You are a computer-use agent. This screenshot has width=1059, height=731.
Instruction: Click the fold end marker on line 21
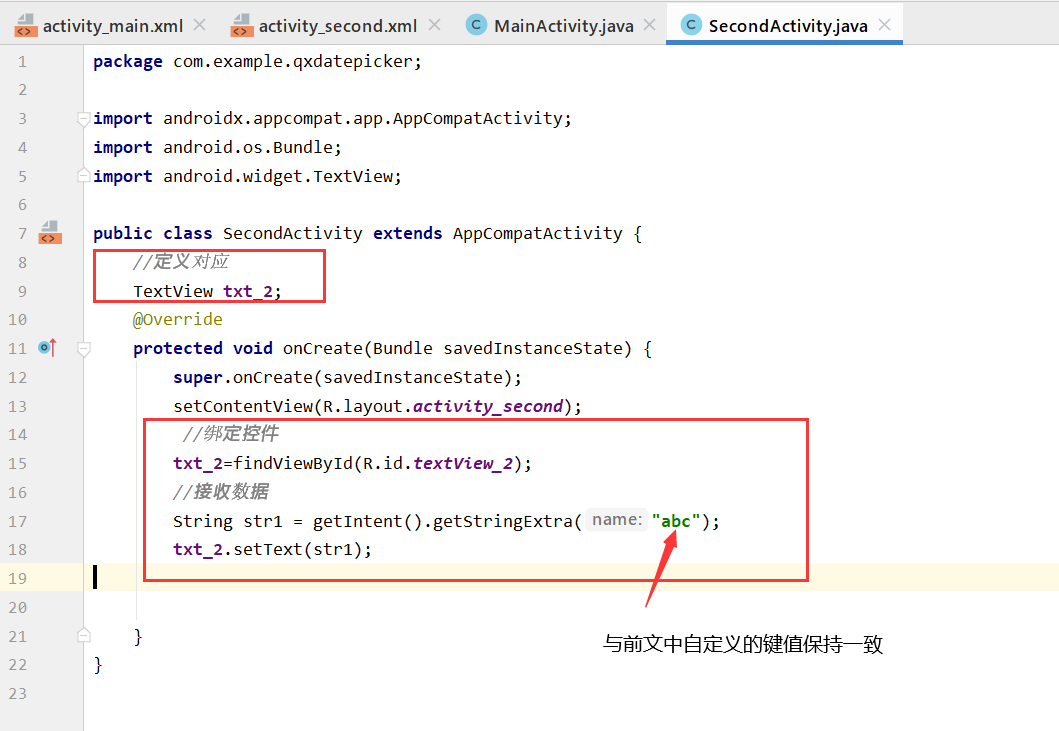point(84,635)
